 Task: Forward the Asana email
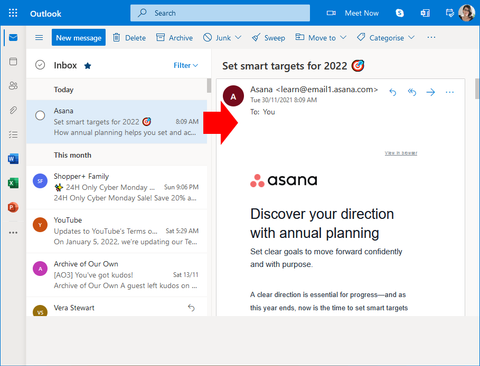point(431,92)
